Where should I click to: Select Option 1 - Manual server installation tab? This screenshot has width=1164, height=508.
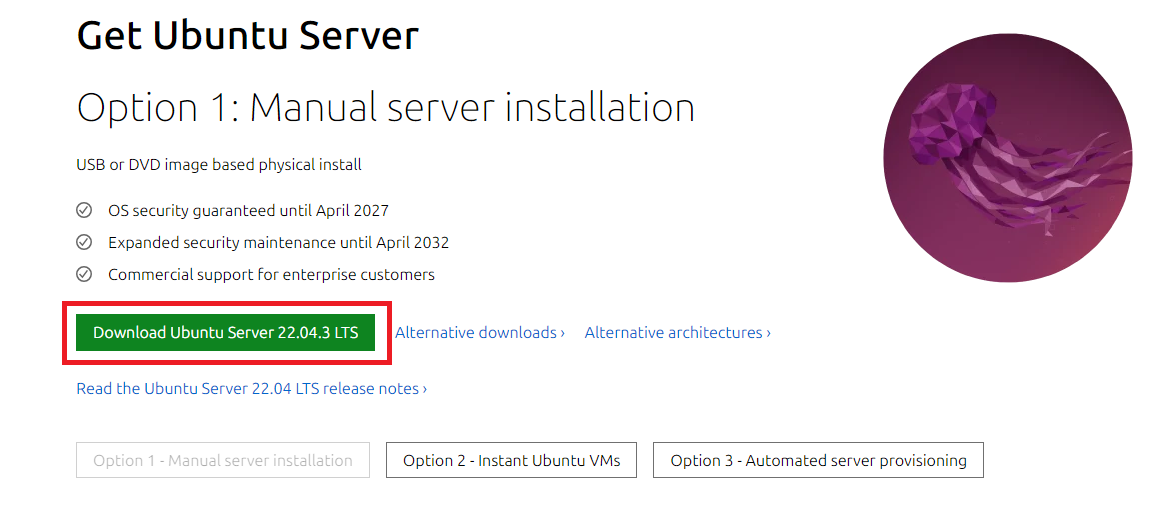point(223,460)
